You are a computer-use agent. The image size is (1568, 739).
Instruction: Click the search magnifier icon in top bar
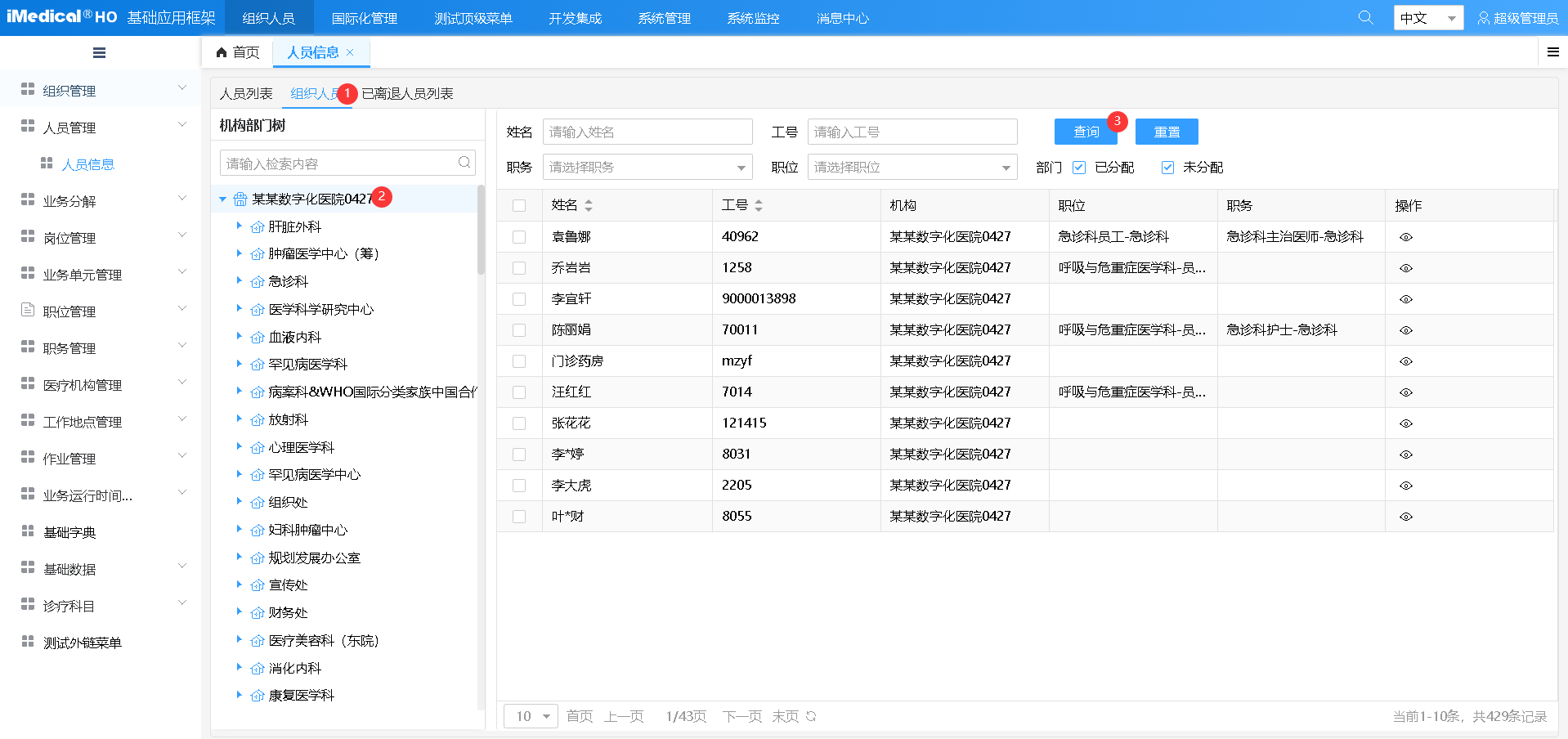tap(1365, 17)
